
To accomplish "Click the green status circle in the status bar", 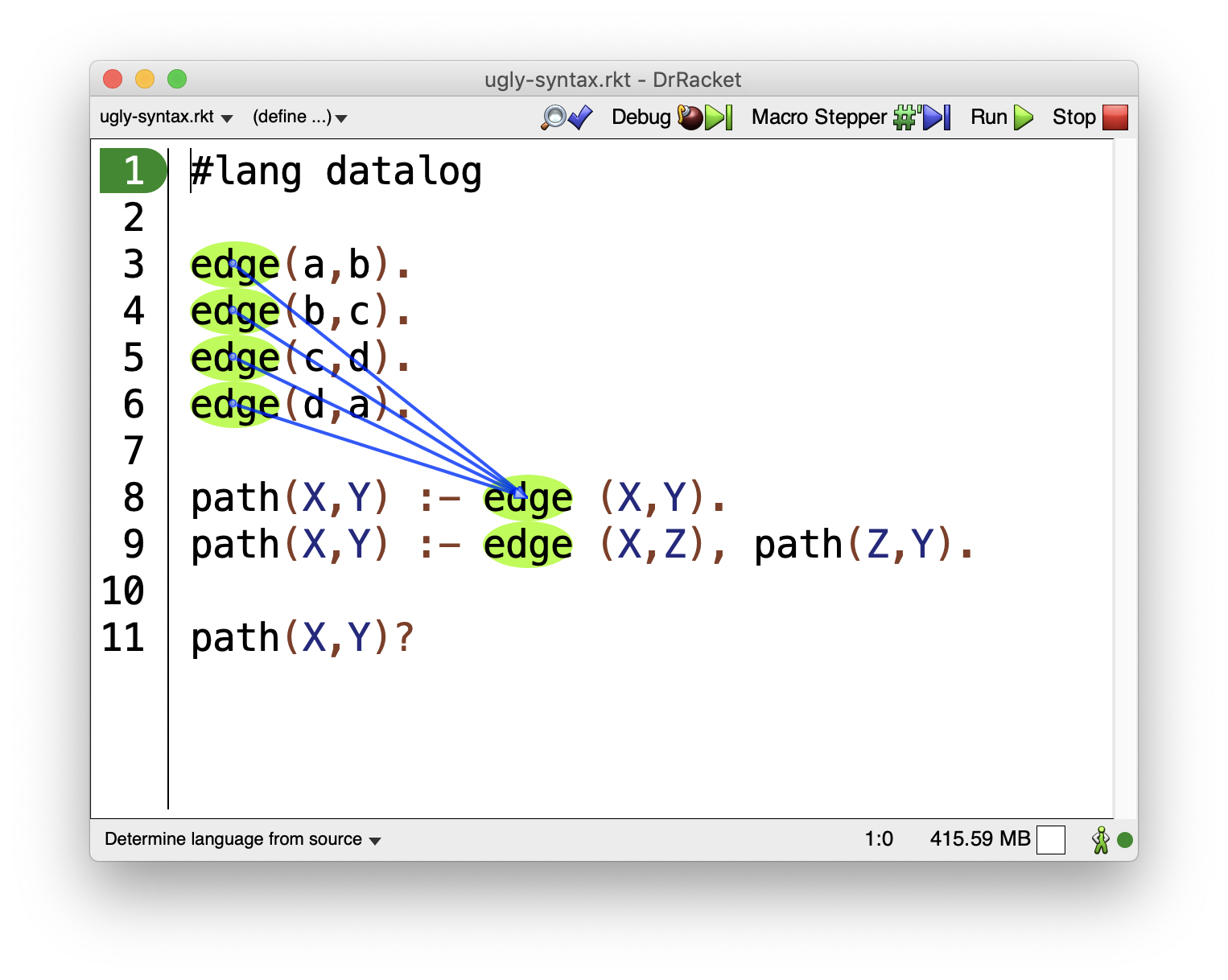I will pyautogui.click(x=1125, y=840).
